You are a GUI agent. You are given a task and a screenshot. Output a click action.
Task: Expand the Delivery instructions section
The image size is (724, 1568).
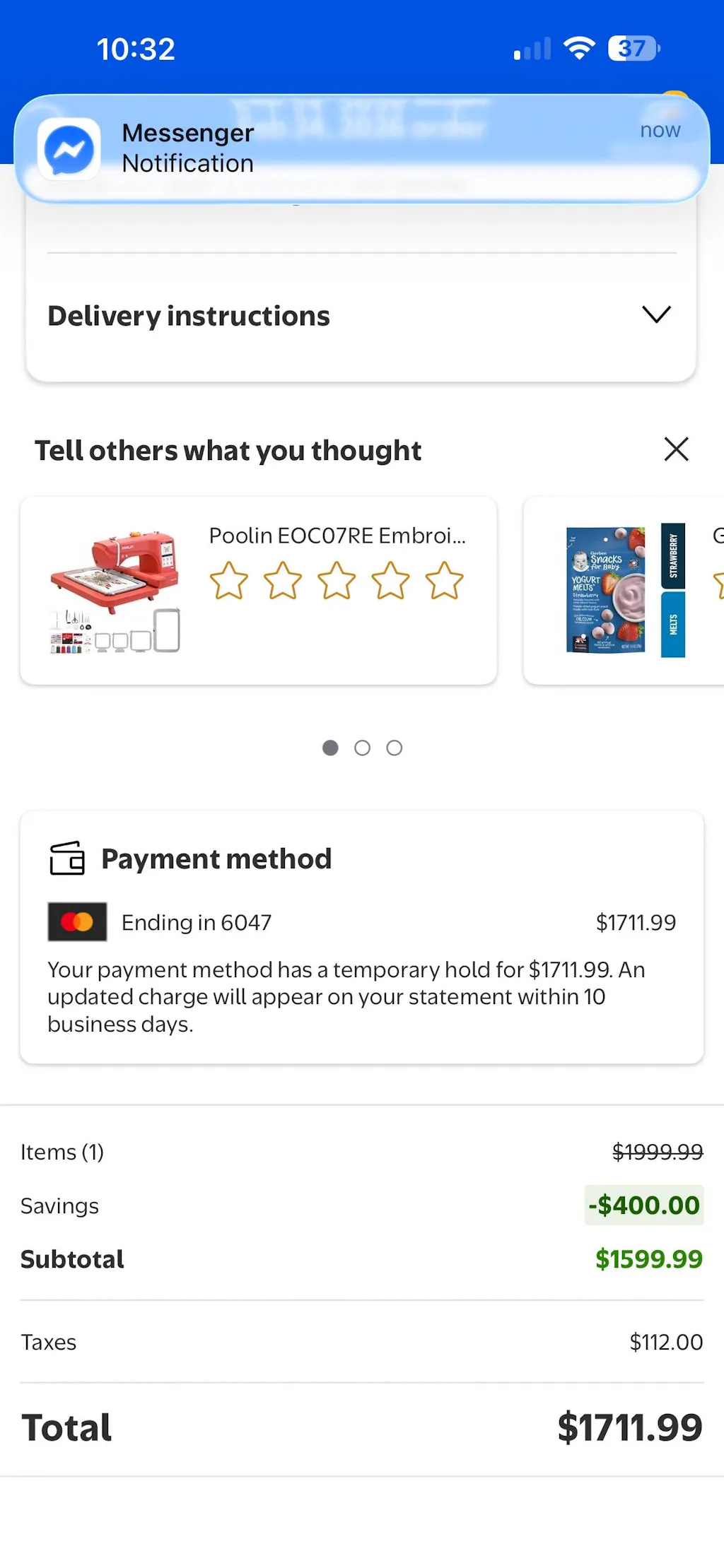click(655, 315)
